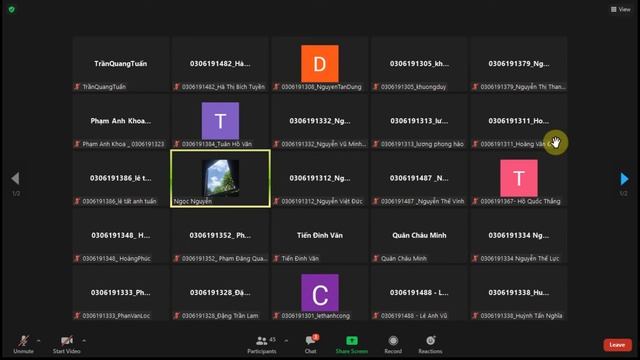The image size is (640, 360).
Task: Click muted mic icon beside Quân Châu Minh label
Action: [x=376, y=258]
